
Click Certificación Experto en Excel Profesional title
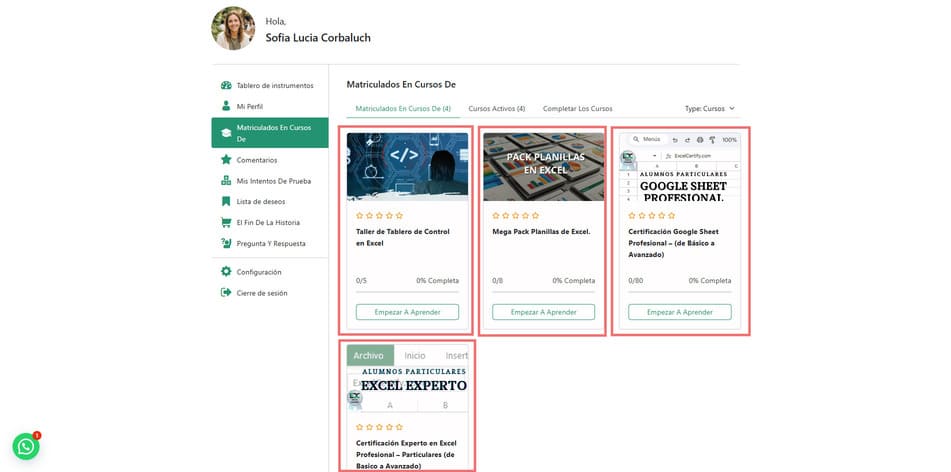406,454
